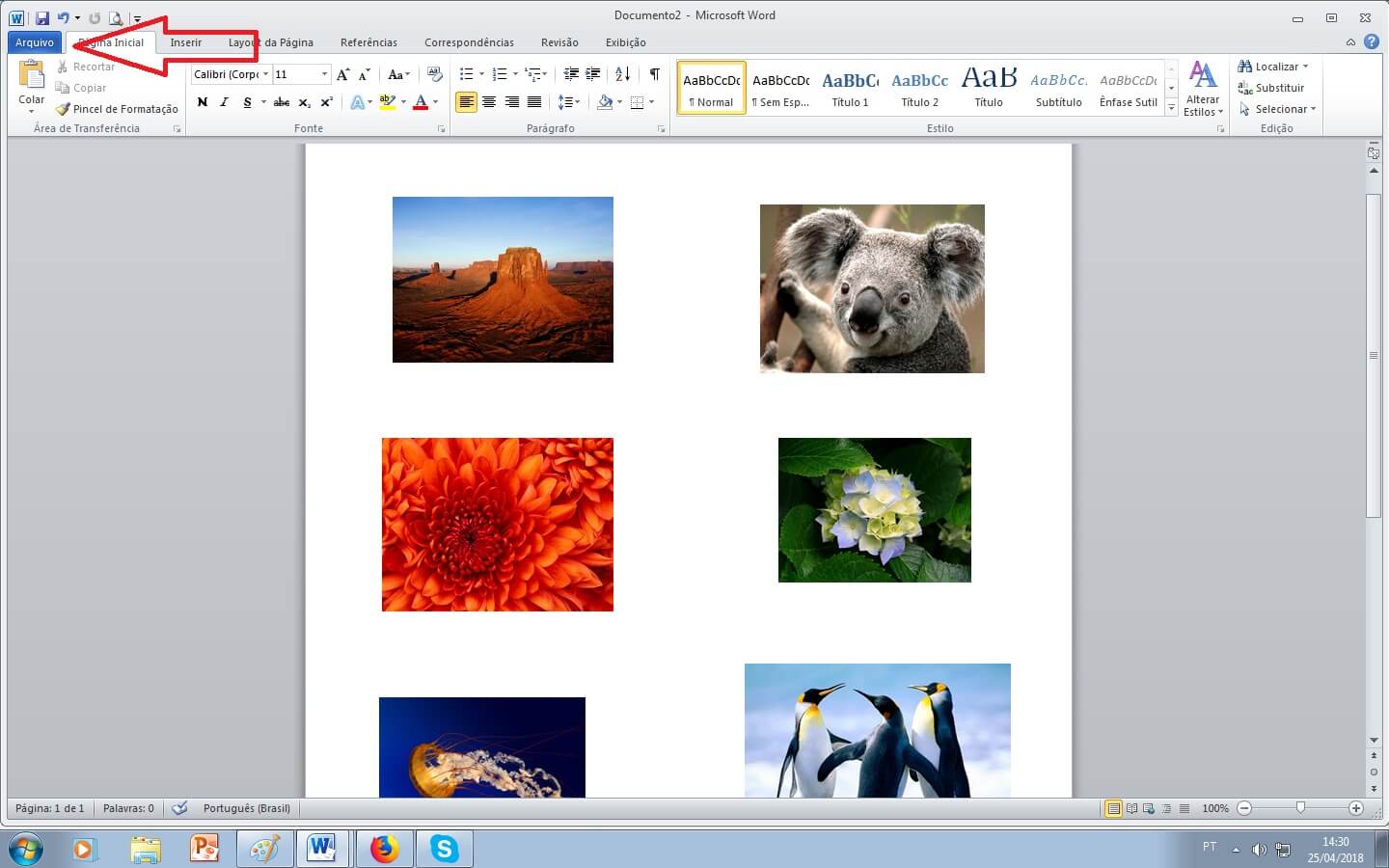Enable justified text alignment
The height and width of the screenshot is (868, 1389).
[x=534, y=102]
